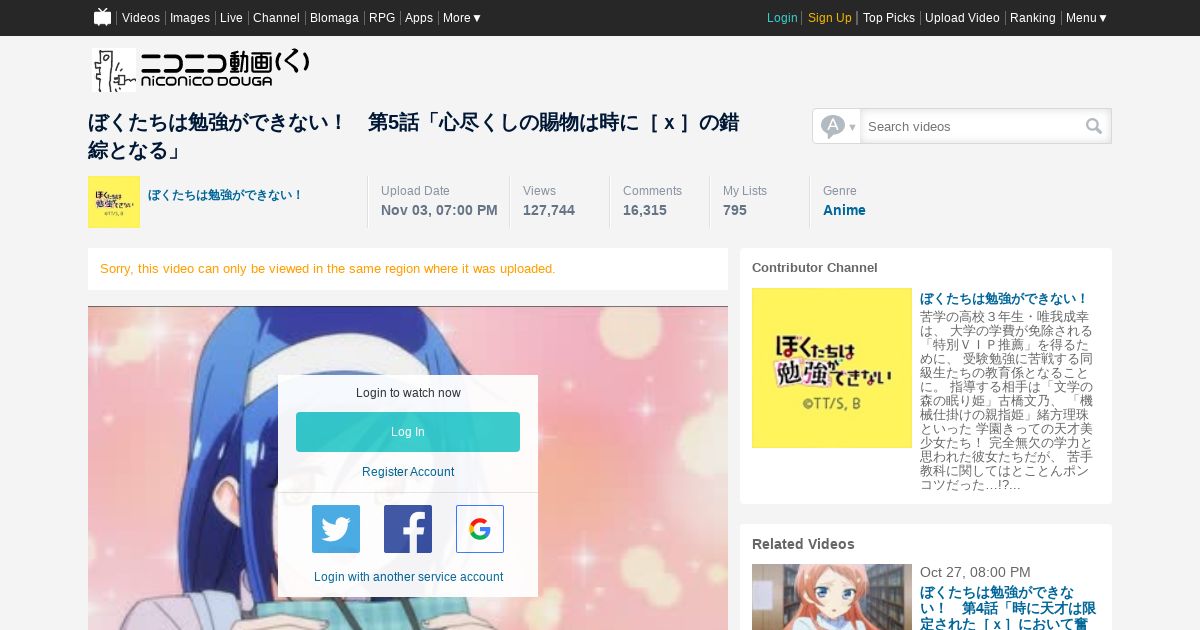Go to Upload Video page

(x=962, y=18)
